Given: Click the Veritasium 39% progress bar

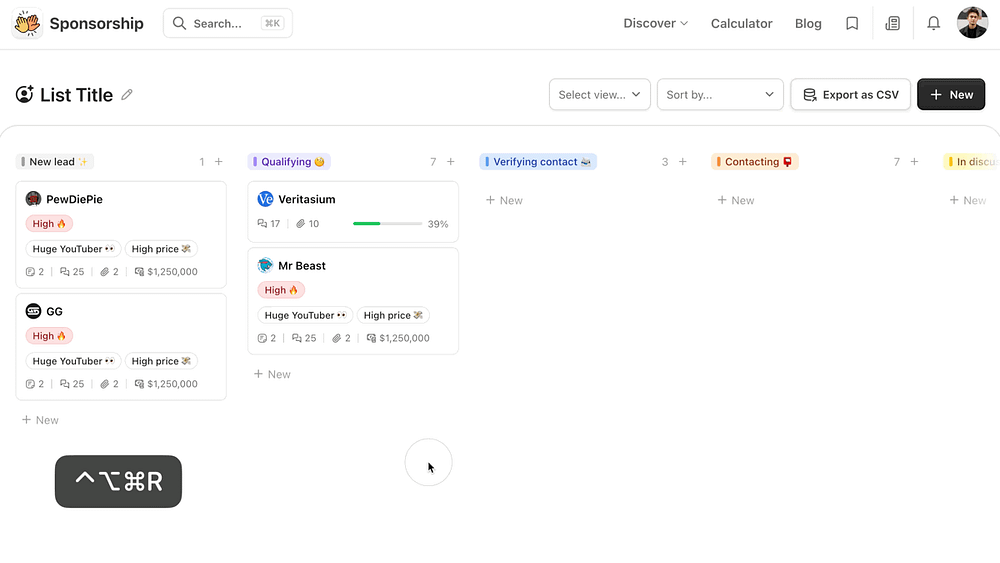Looking at the screenshot, I should point(387,224).
